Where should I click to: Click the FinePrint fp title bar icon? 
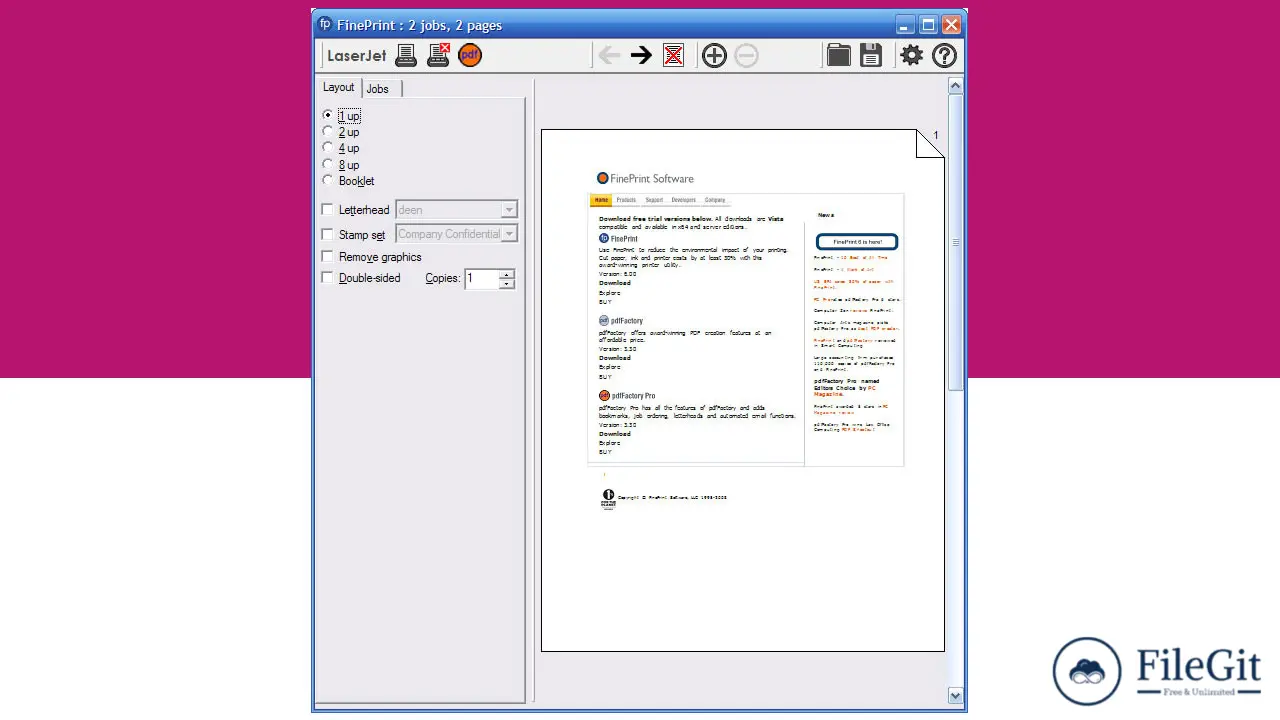coord(325,24)
